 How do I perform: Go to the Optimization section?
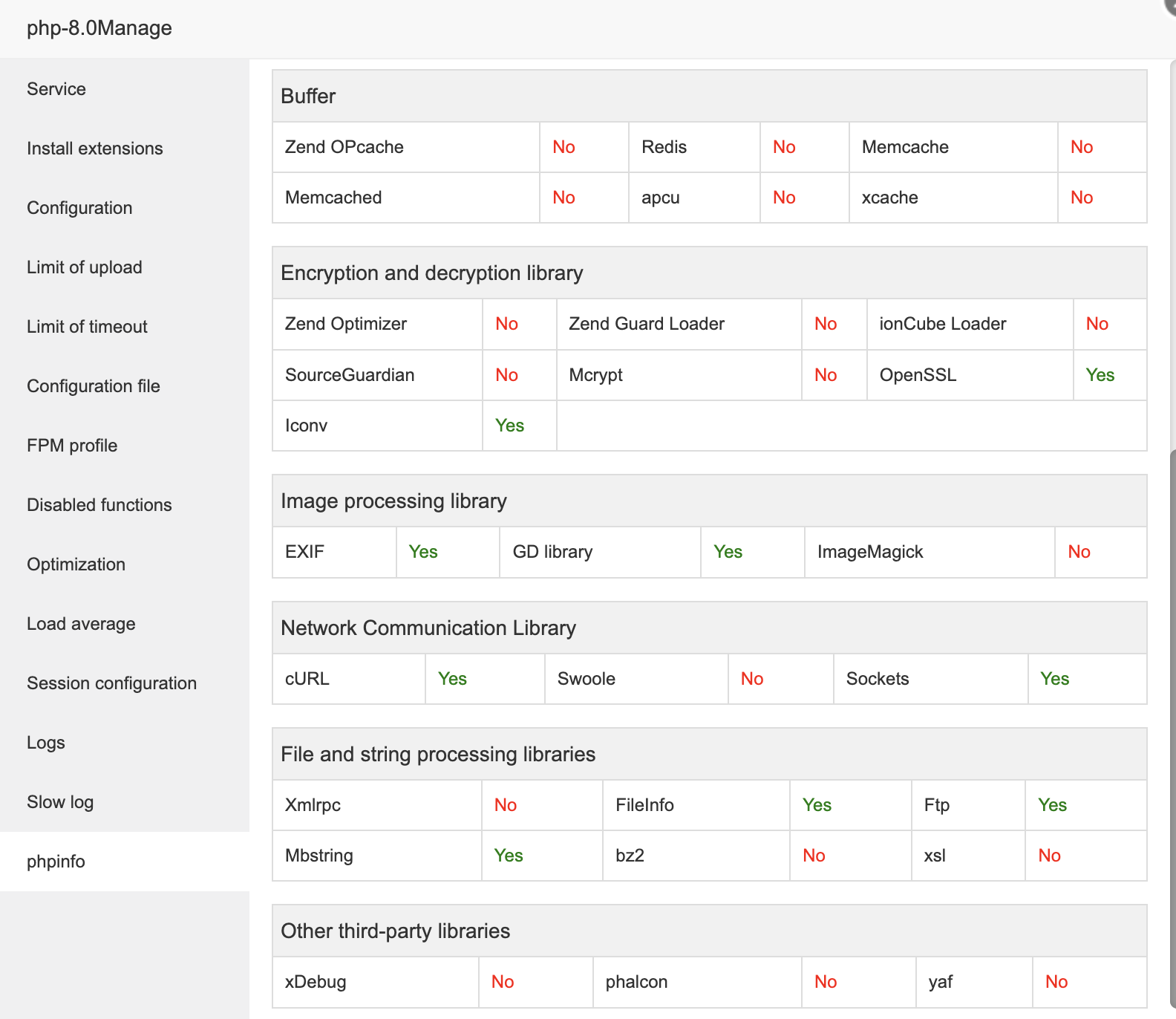(x=76, y=564)
